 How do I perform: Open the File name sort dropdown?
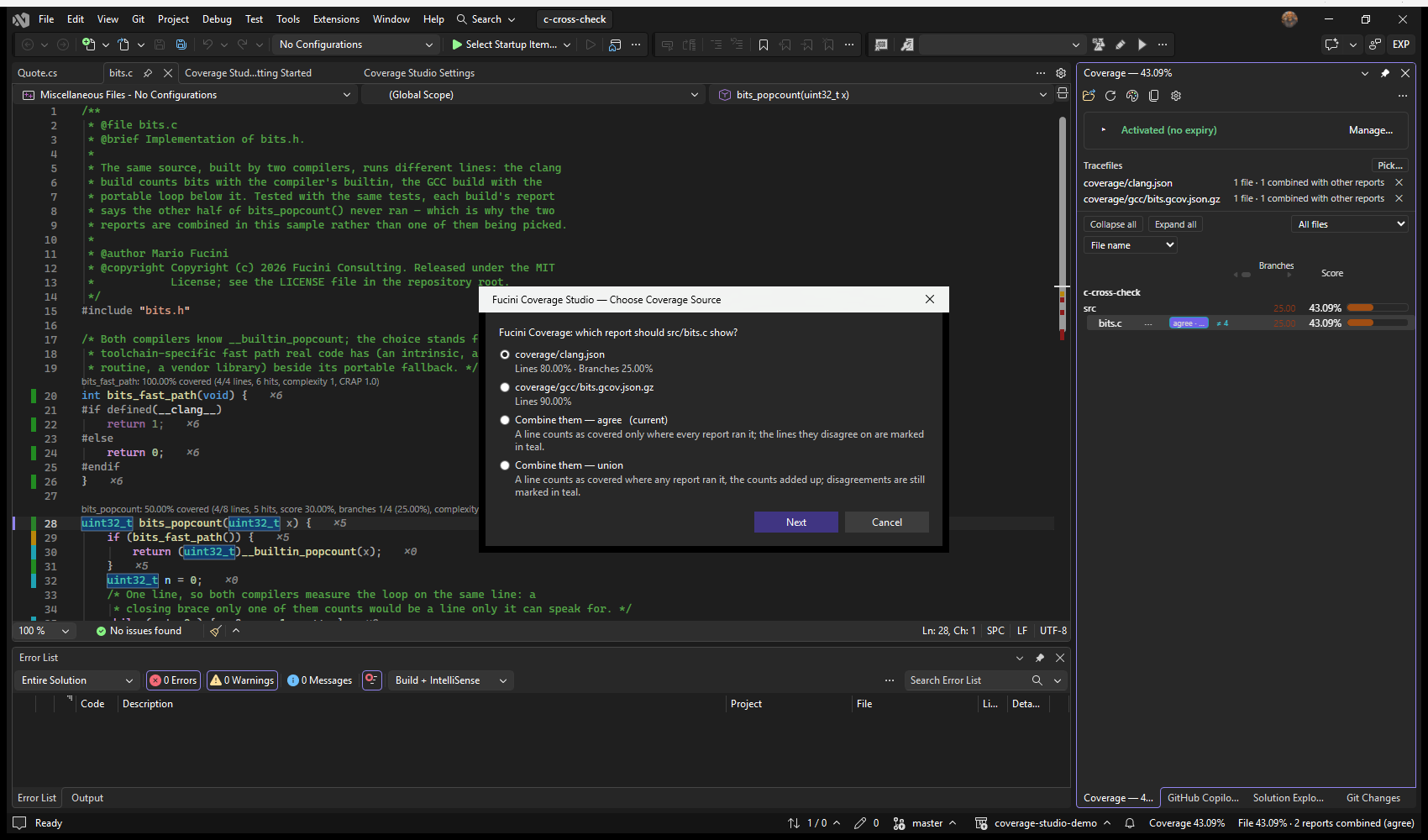pos(1130,245)
